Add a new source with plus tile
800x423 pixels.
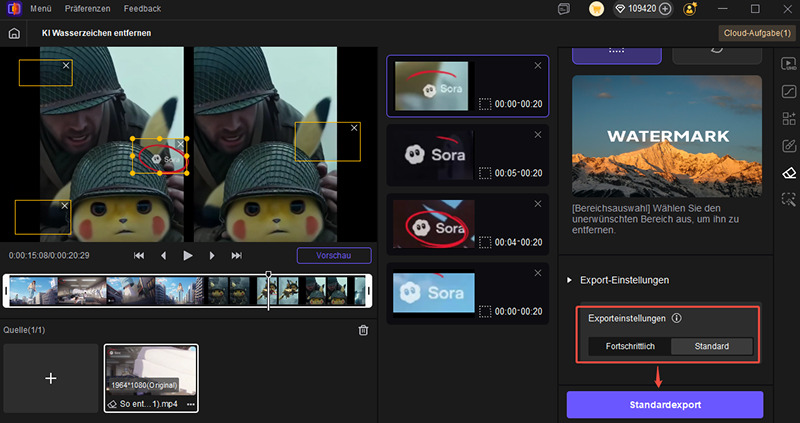pyautogui.click(x=51, y=378)
